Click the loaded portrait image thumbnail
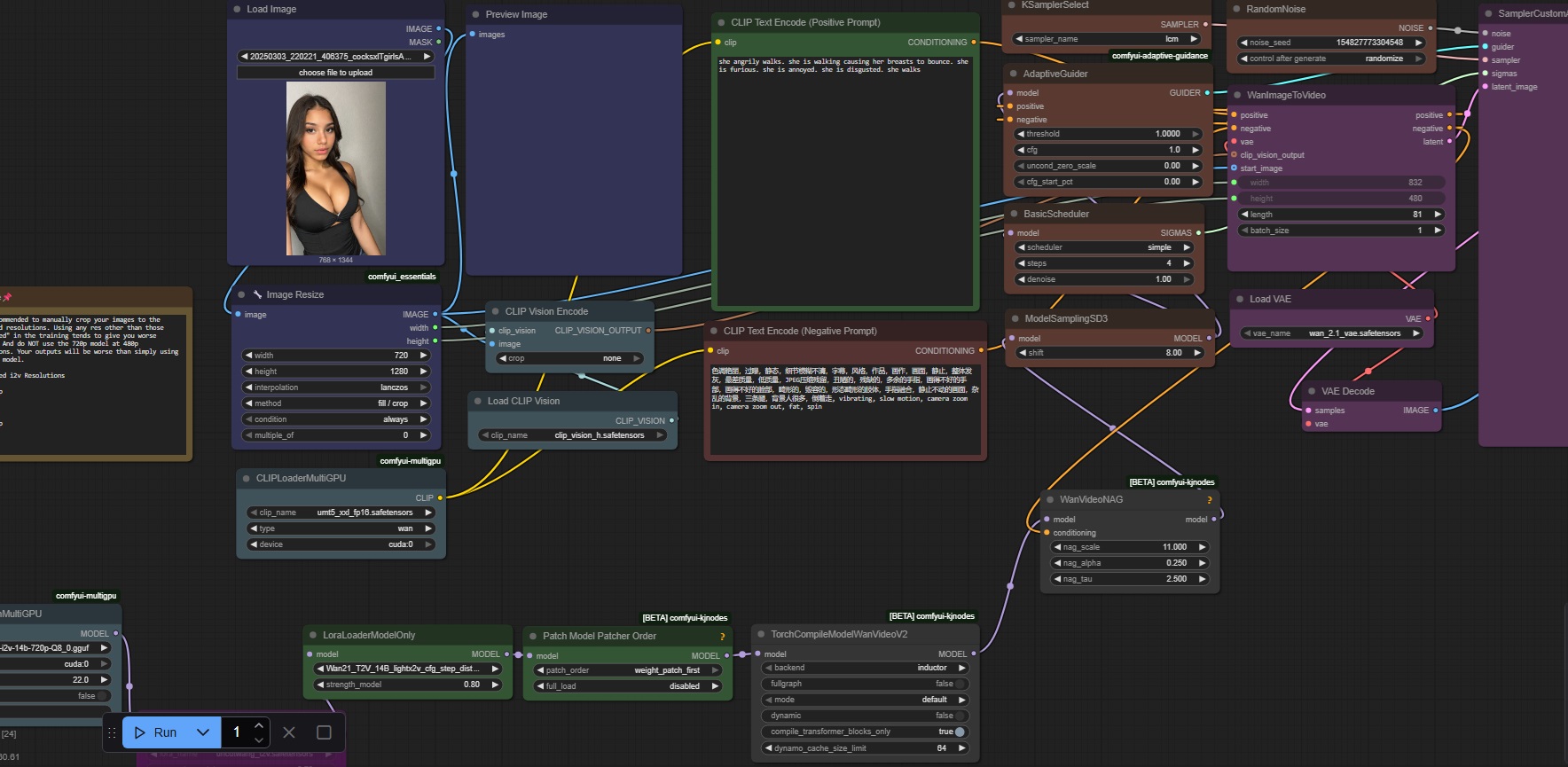 click(x=335, y=168)
